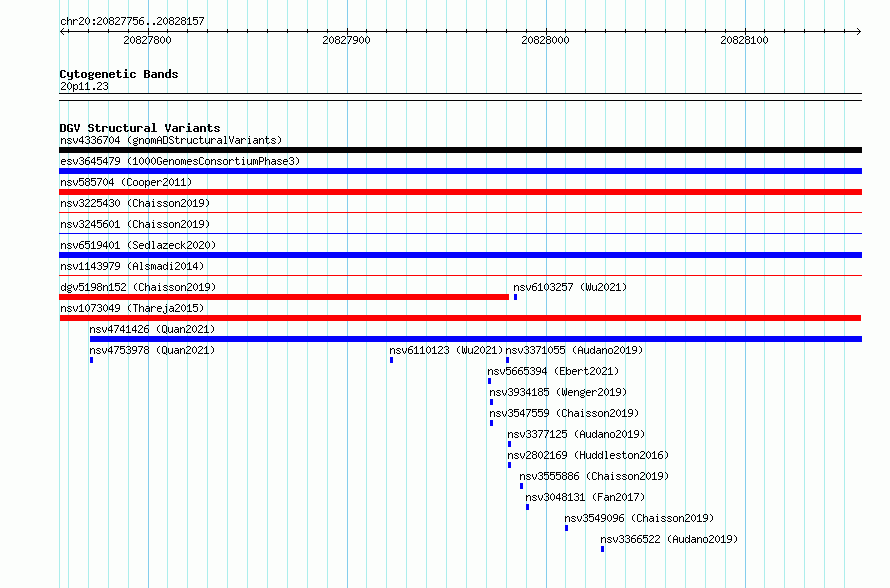890x588 pixels.
Task: Click ruler position 20827900
Action: (x=346, y=40)
